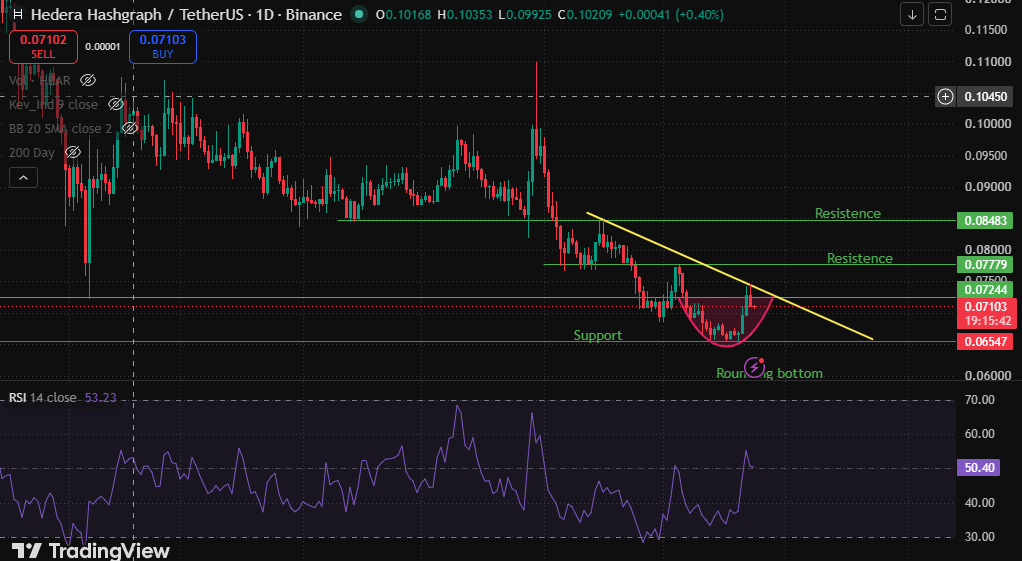1022x561 pixels.
Task: Click the lightning bolt alert icon
Action: [x=754, y=367]
